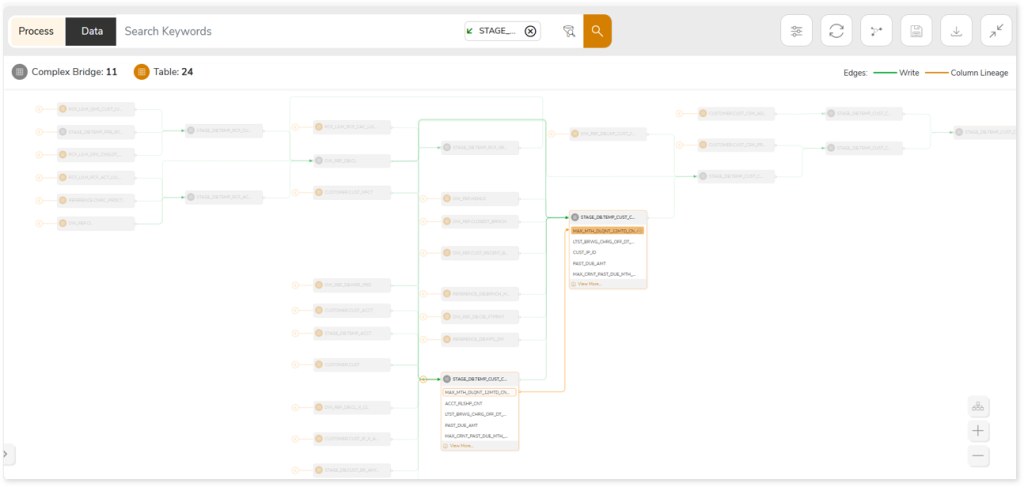
Task: Open the filter settings sliders icon
Action: 796,31
